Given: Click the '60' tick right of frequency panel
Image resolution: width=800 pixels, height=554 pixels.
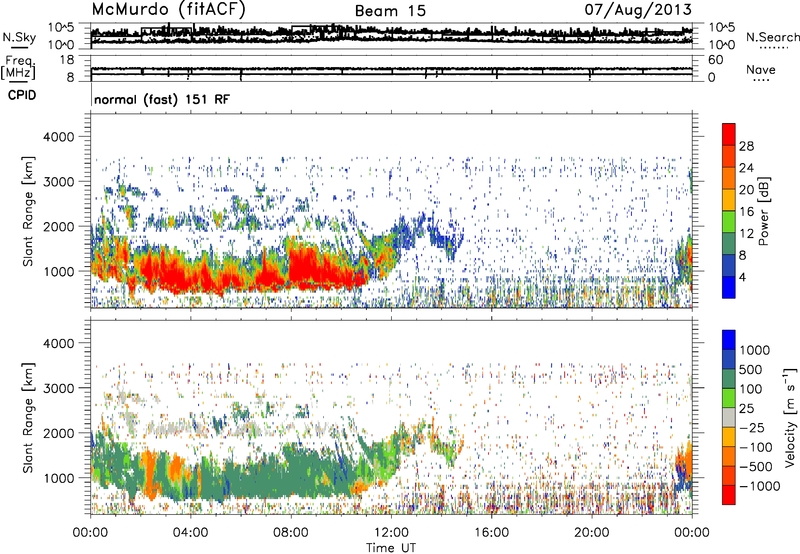Looking at the screenshot, I should point(715,60).
